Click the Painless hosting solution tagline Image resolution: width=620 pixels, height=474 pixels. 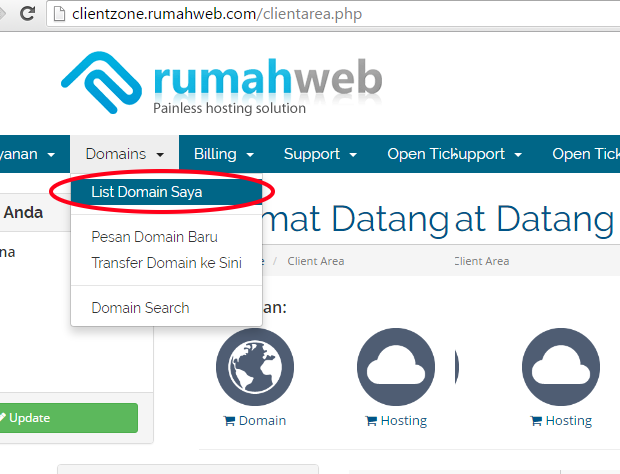pyautogui.click(x=229, y=108)
